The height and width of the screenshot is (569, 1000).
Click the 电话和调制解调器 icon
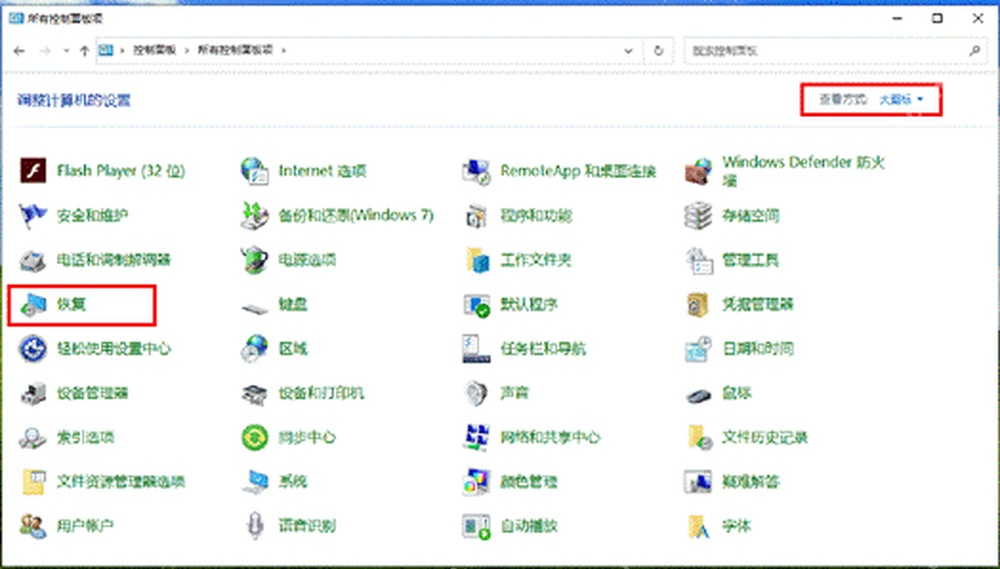[x=33, y=260]
